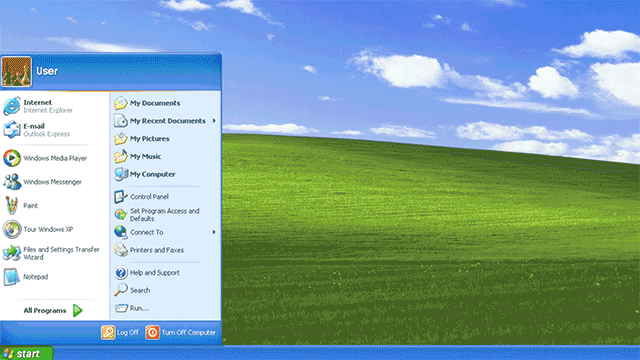Click the My Recent Documents icon
Viewport: 640px width, 360px height.
pos(121,121)
